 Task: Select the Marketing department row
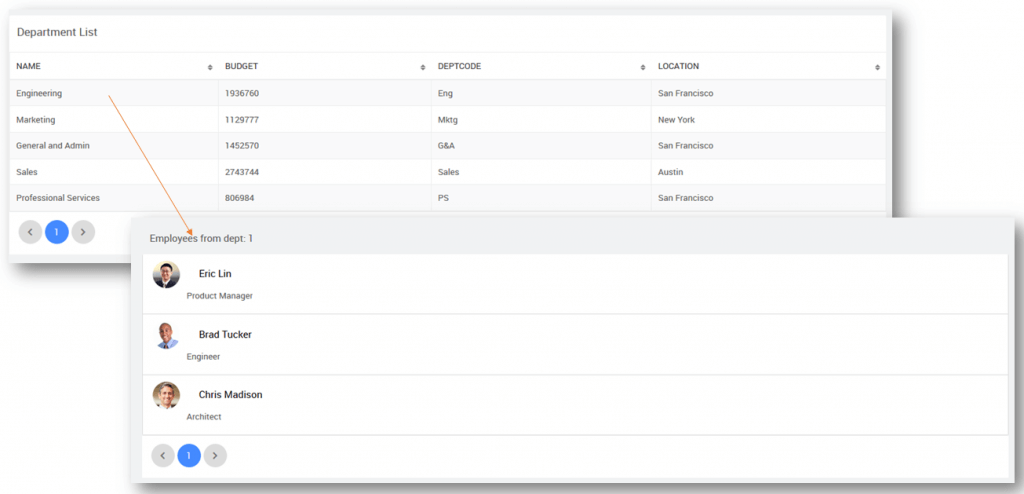click(36, 120)
